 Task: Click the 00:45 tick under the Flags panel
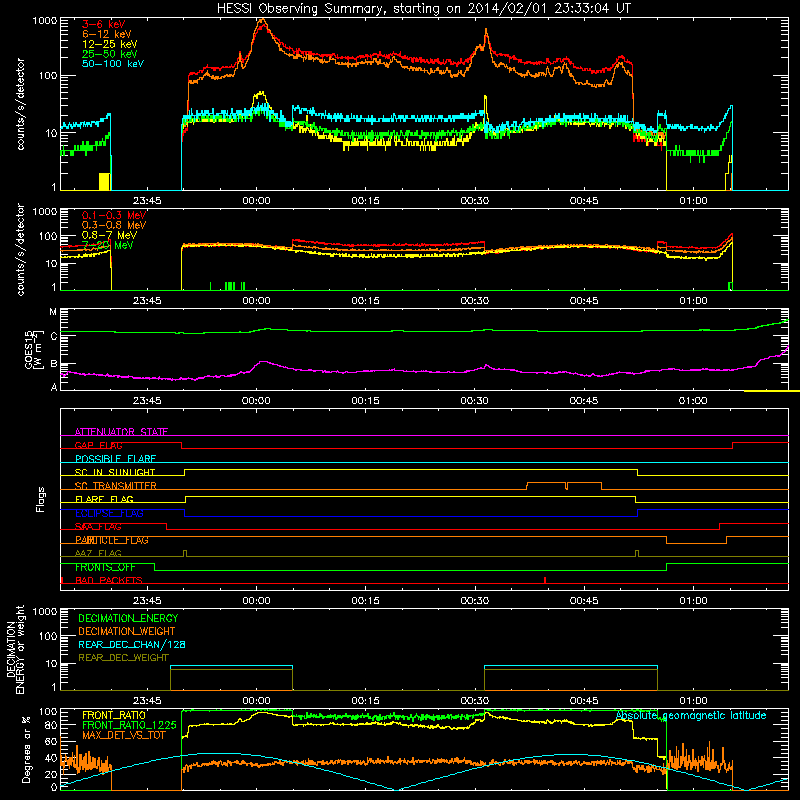point(584,601)
